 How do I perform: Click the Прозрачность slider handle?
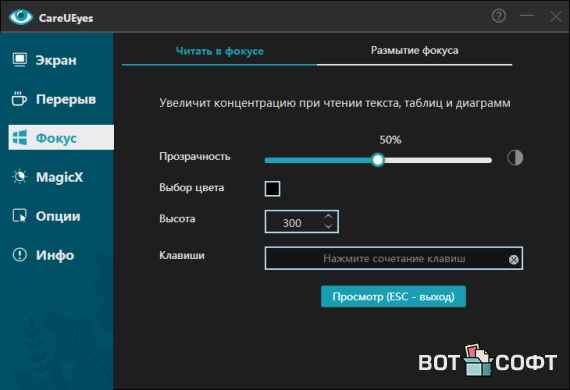coord(378,160)
